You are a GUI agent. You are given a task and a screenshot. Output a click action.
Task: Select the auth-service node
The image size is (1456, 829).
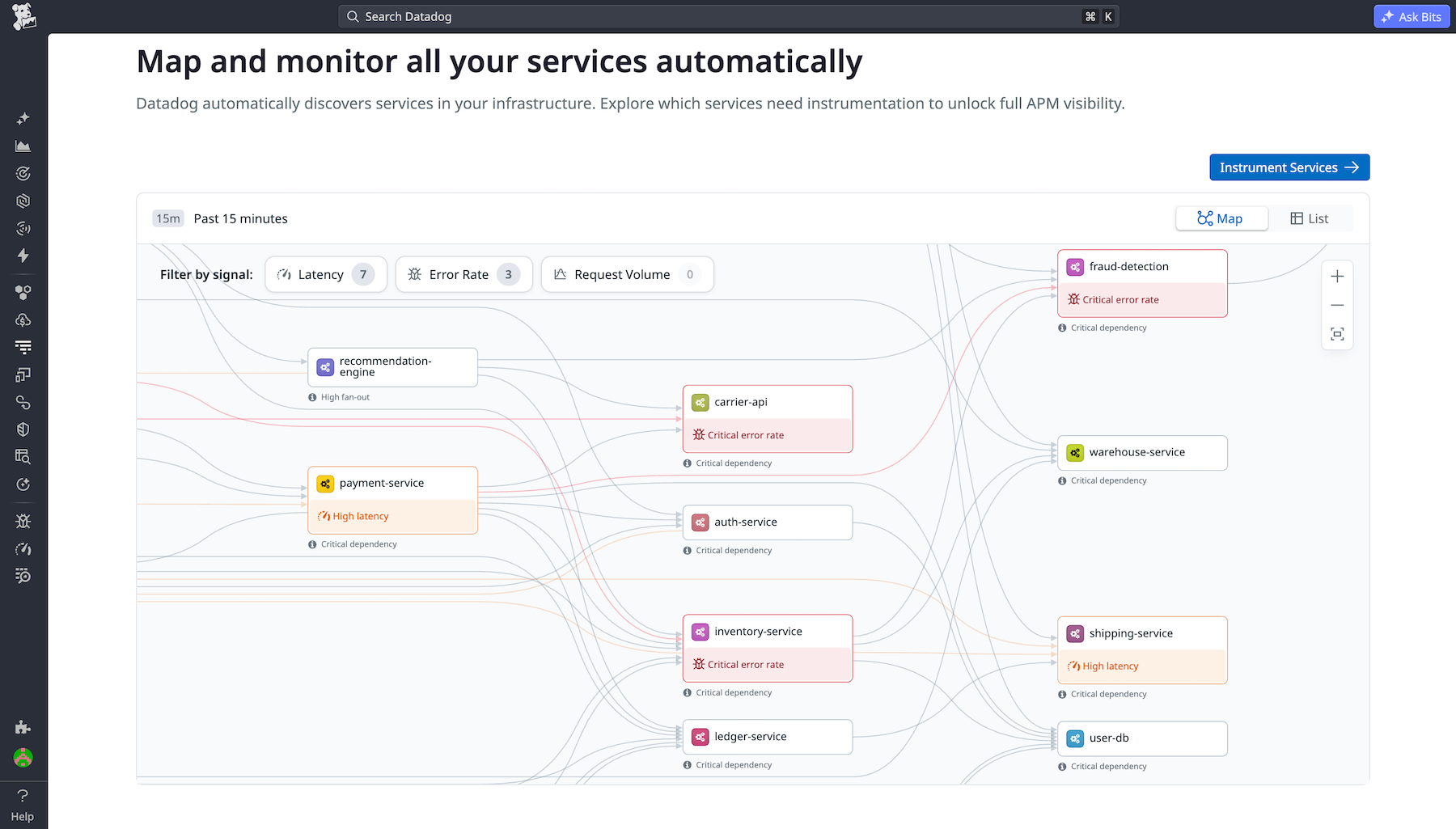768,522
